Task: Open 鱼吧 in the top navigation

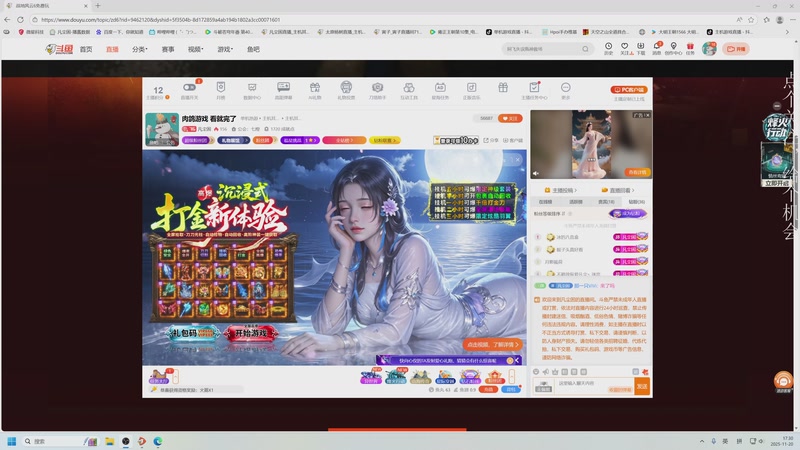Action: pos(253,49)
